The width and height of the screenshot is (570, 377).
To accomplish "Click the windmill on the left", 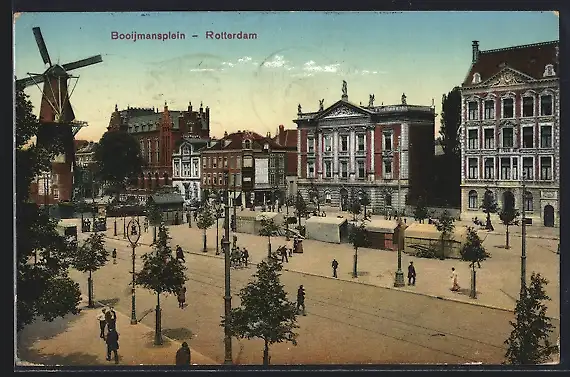I will (55, 116).
